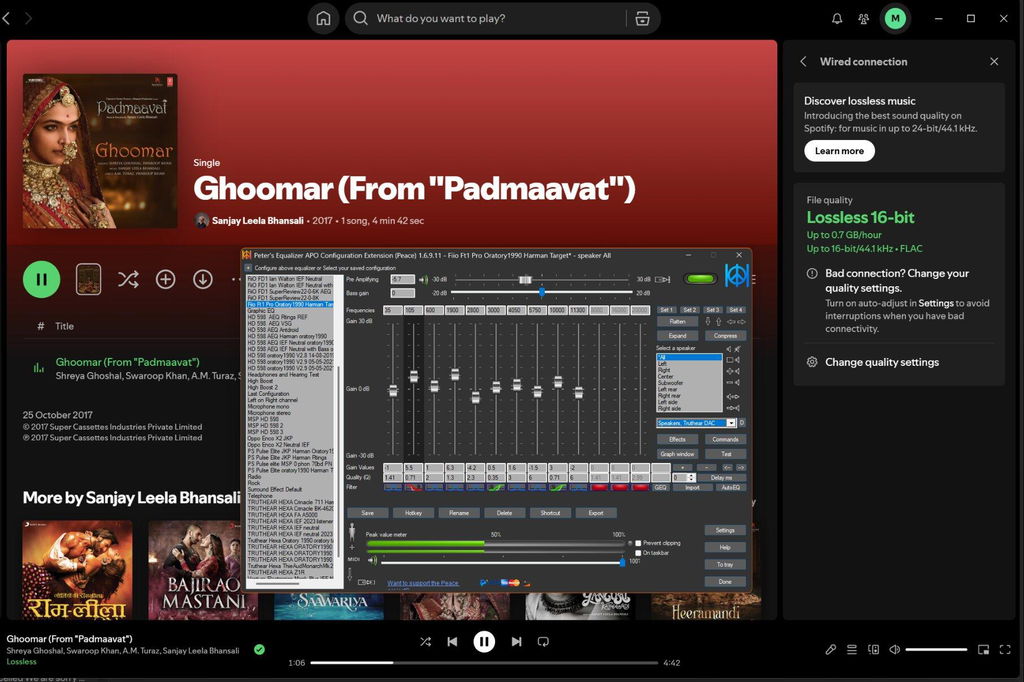Open Spotify Home via house icon
Viewport: 1024px width, 682px height.
click(323, 18)
